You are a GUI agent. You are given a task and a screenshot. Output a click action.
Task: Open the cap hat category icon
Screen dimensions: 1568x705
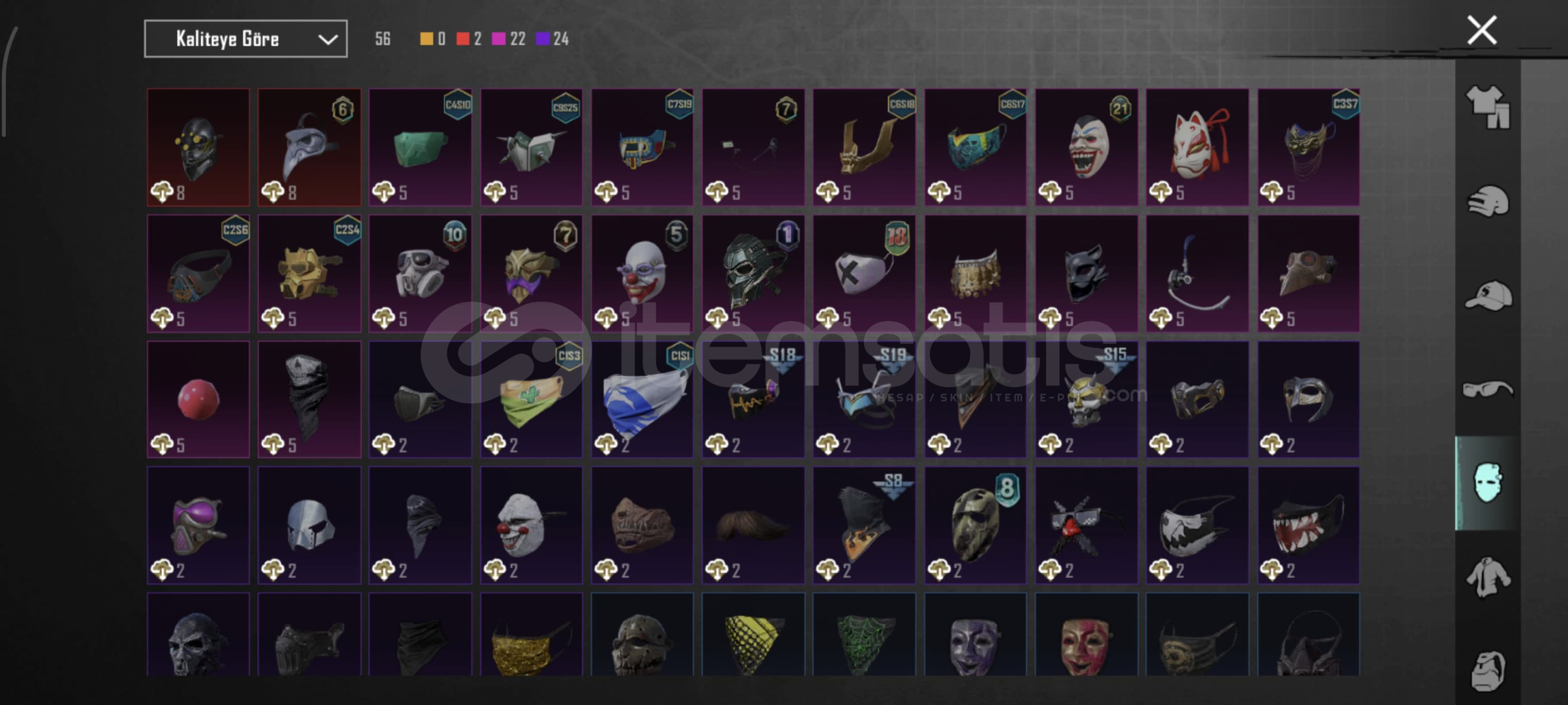point(1488,295)
